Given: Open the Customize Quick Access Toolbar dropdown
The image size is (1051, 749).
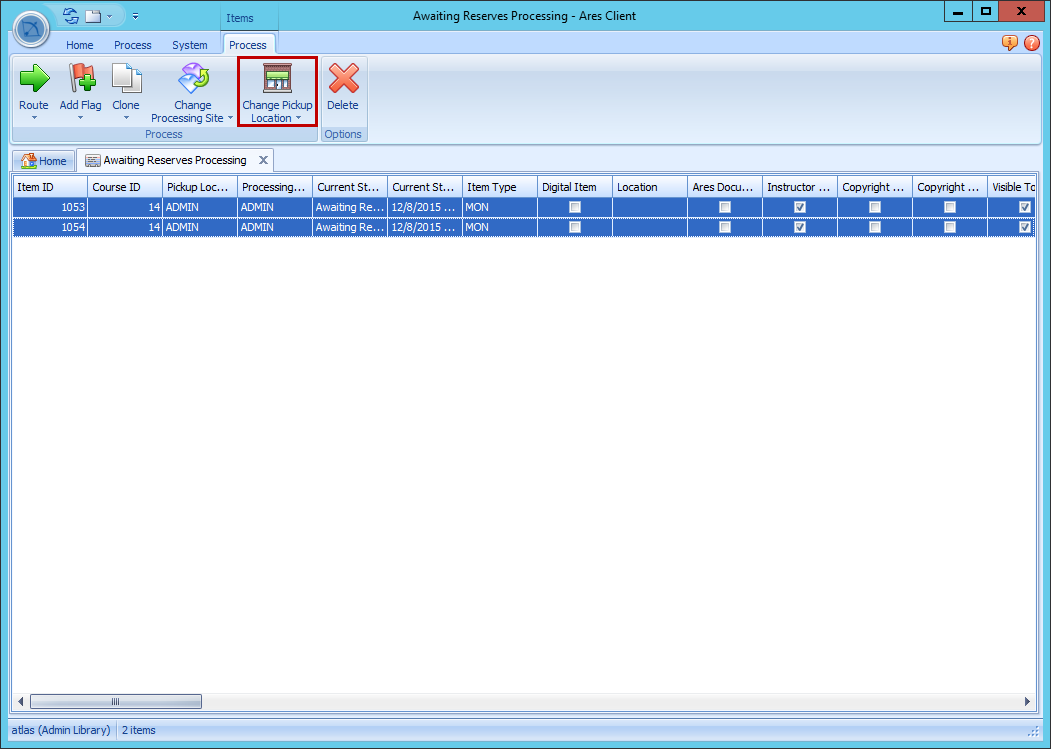Looking at the screenshot, I should (x=135, y=16).
